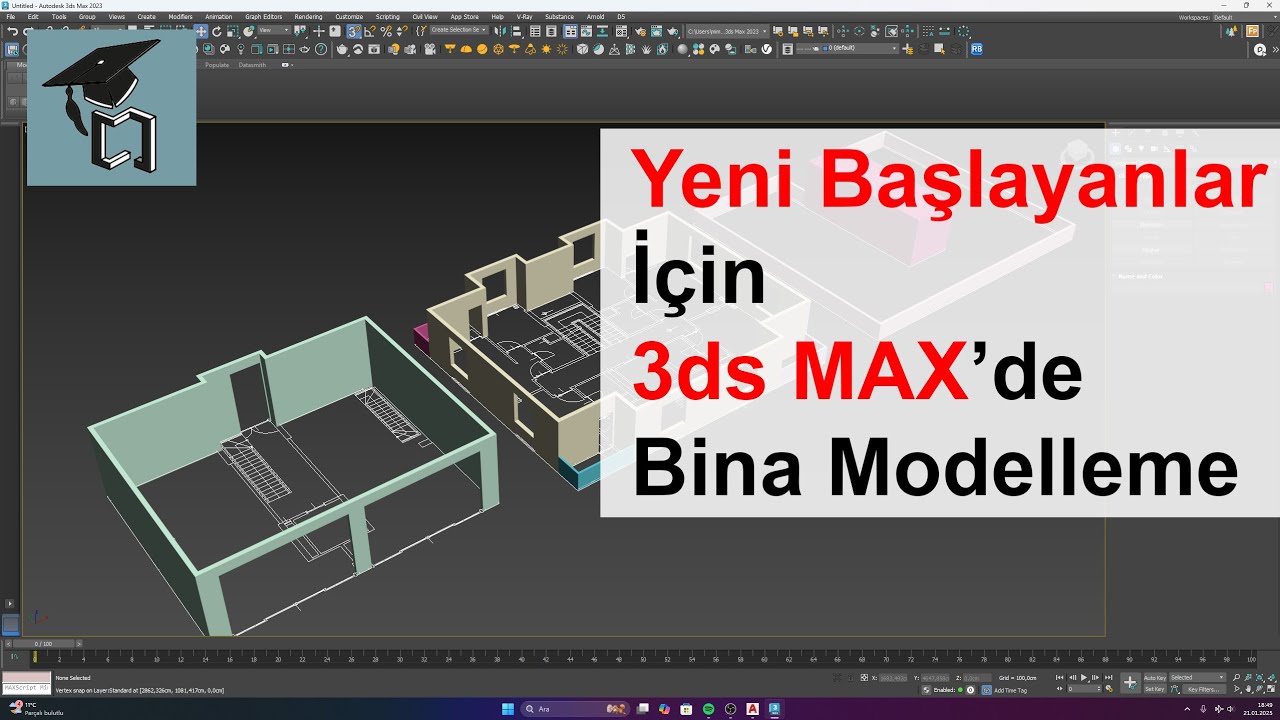The width and height of the screenshot is (1280, 720).
Task: Open the V-Ray menu
Action: pos(525,17)
